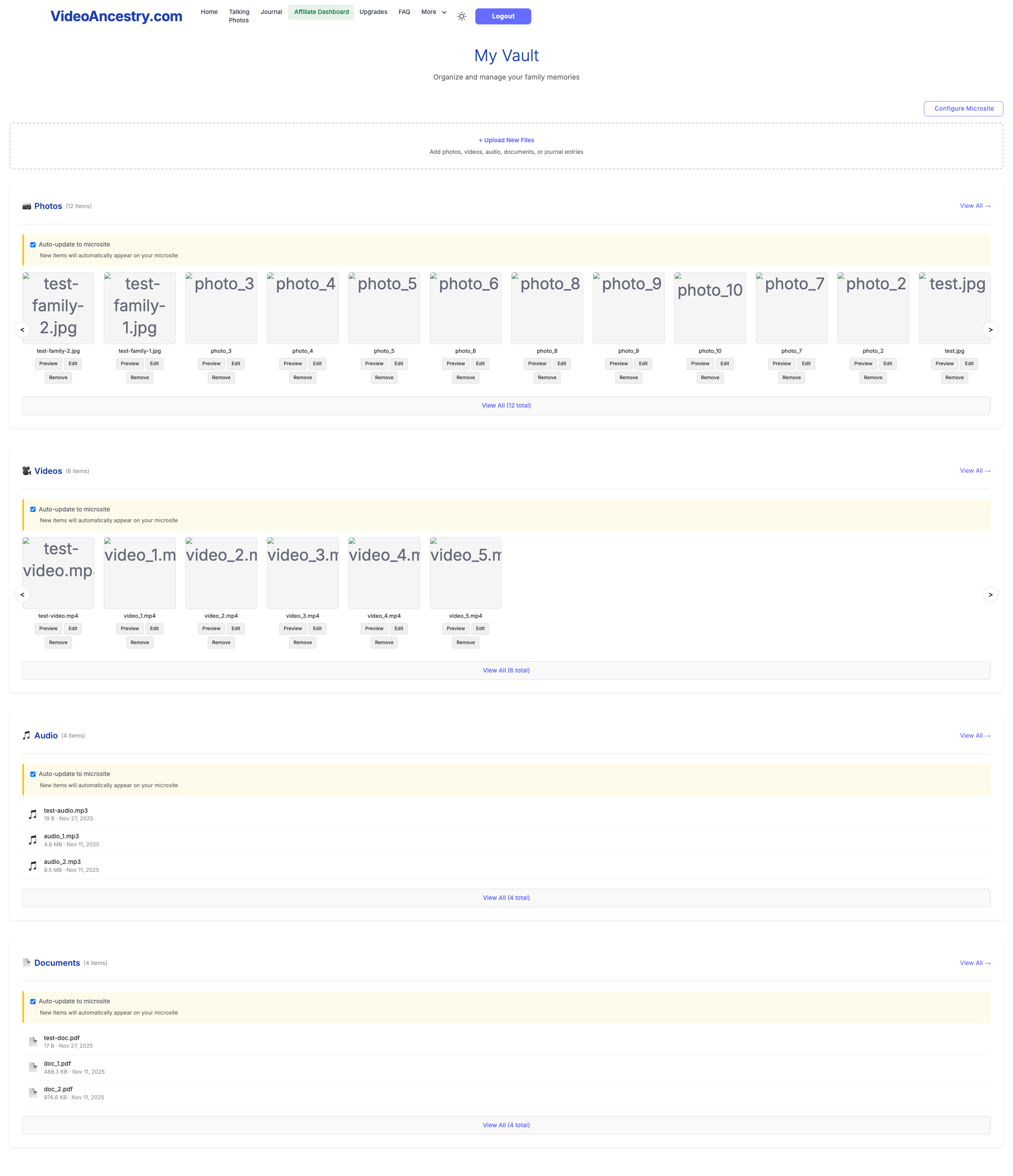
Task: Open the Affiliate Dashboard tab
Action: (x=321, y=12)
